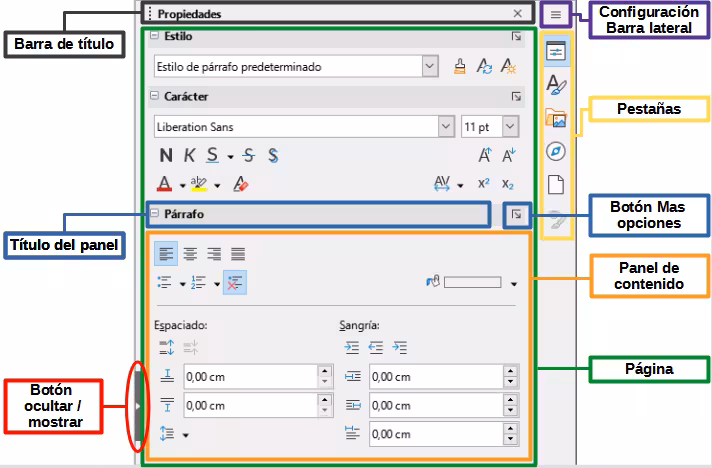Toggle unordered bullet list
The height and width of the screenshot is (468, 712).
pyautogui.click(x=164, y=282)
